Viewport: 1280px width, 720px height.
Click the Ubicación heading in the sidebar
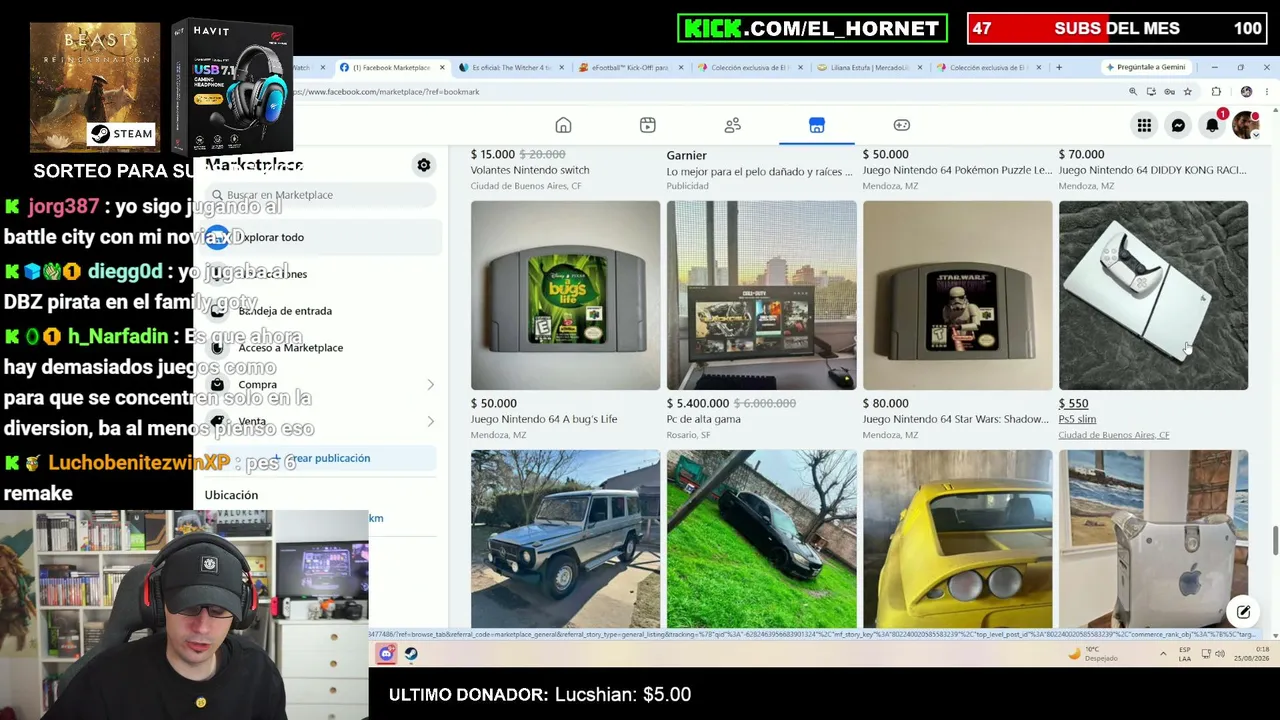tap(231, 495)
